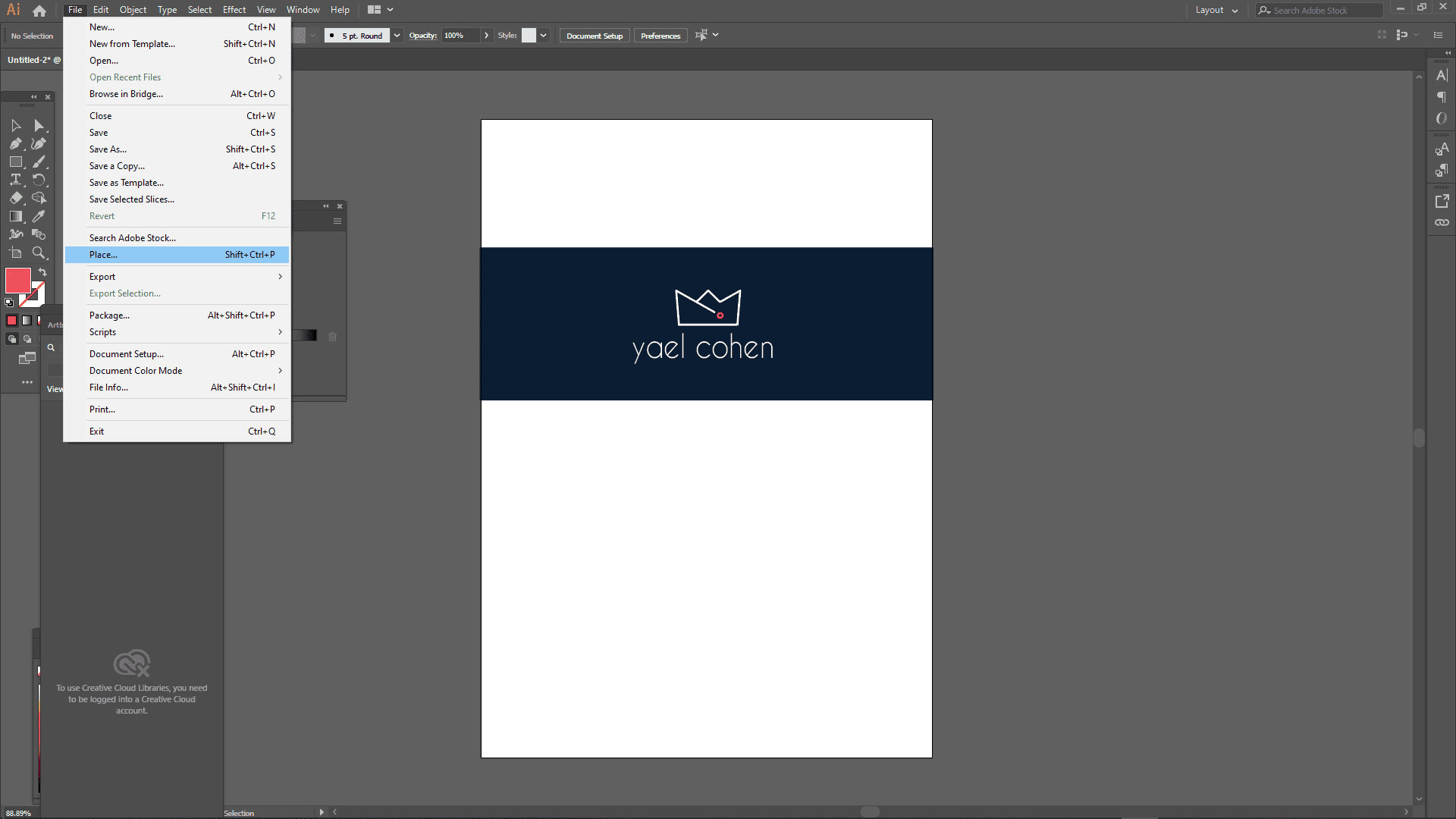Select the Pen tool
Screen dimensions: 1456x819
click(16, 143)
